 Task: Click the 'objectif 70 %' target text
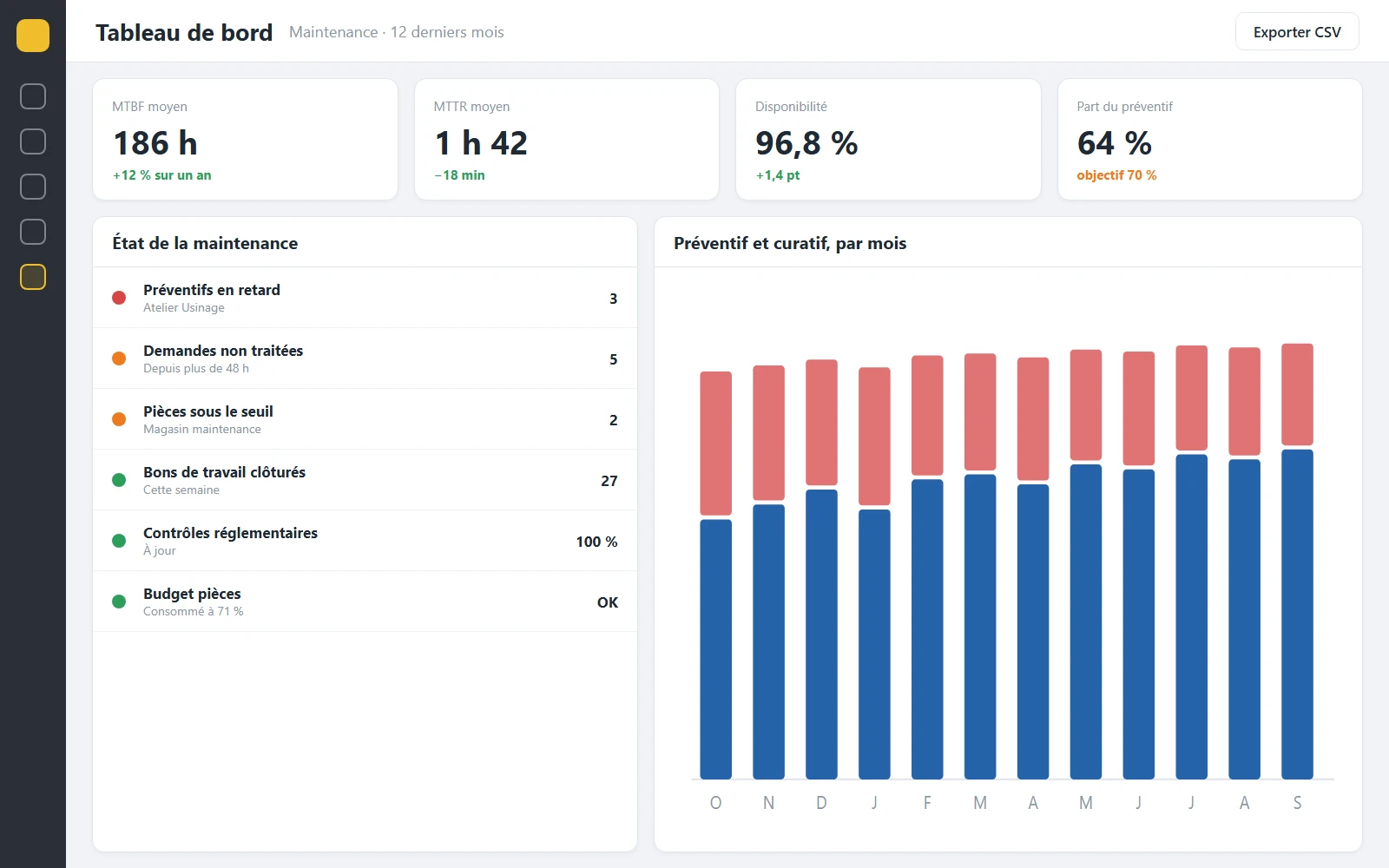[x=1116, y=175]
